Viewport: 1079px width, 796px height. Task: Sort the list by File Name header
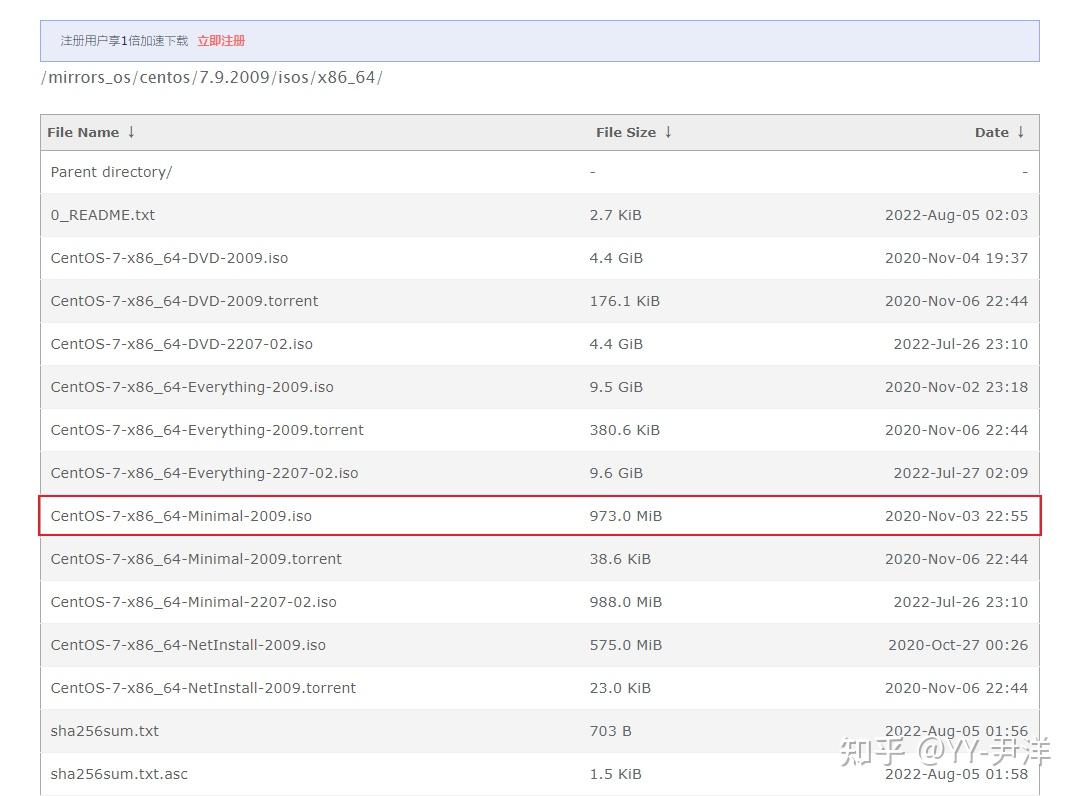click(83, 132)
